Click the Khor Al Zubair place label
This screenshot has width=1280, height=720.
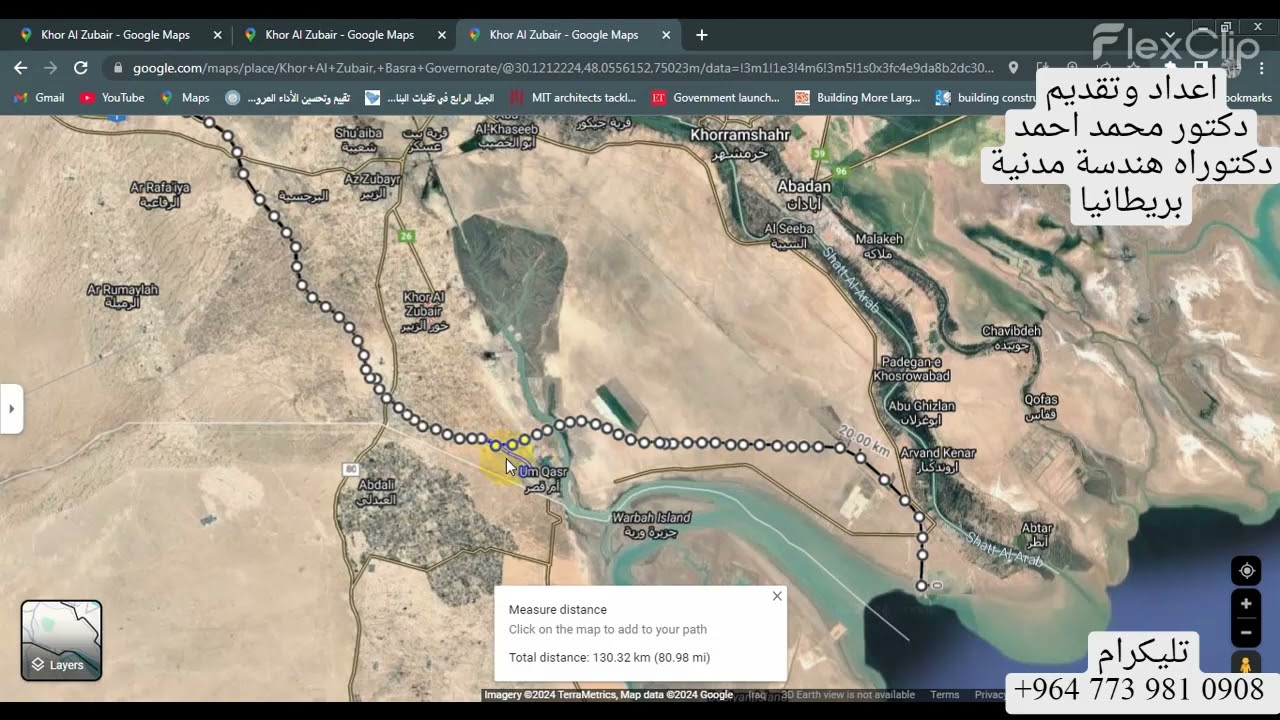tap(424, 311)
